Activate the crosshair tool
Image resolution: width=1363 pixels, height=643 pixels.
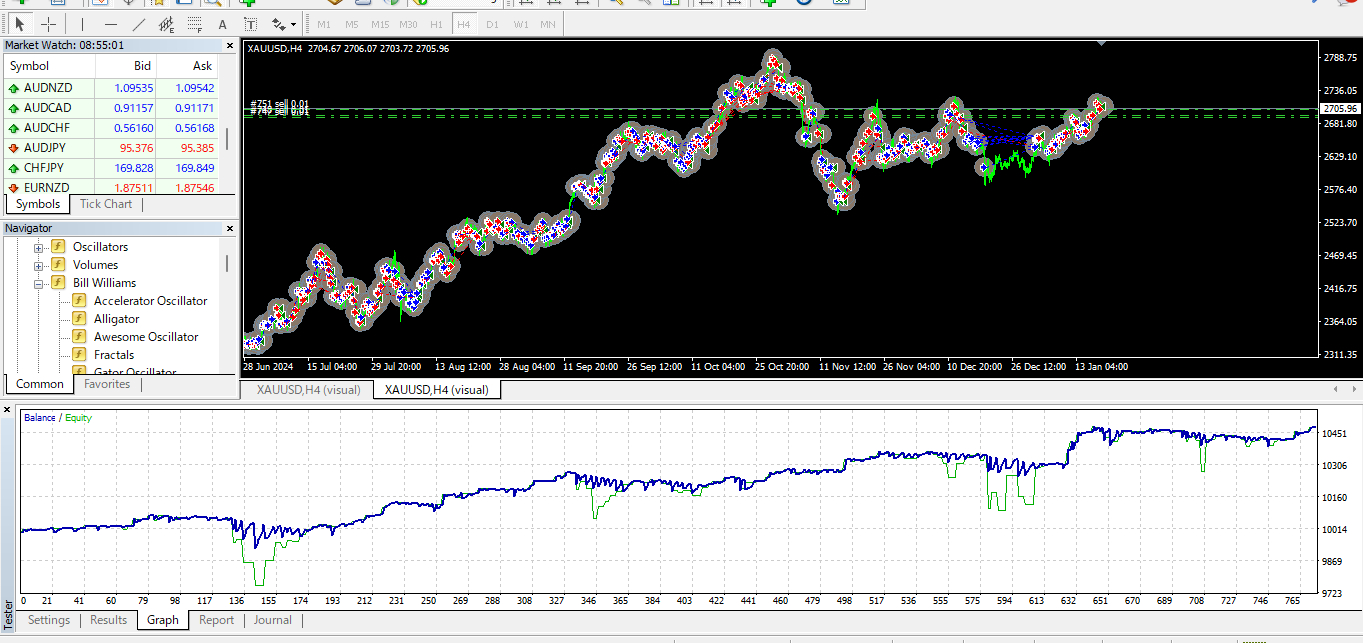(48, 24)
